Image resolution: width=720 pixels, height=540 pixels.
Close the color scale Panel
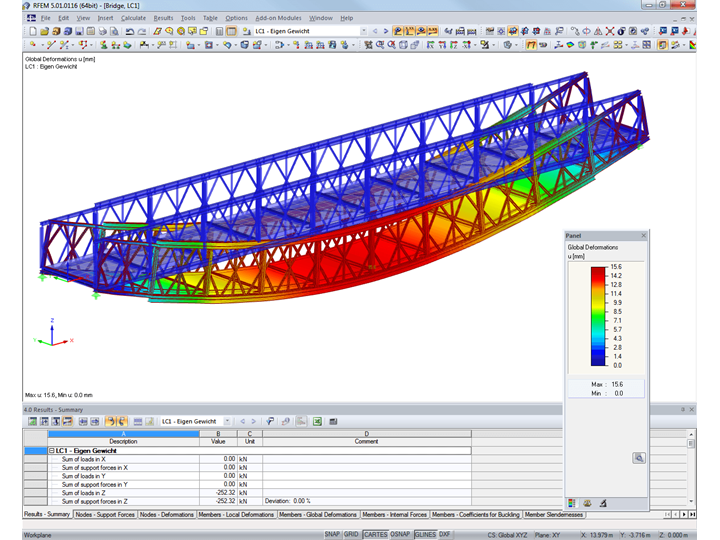pyautogui.click(x=643, y=236)
